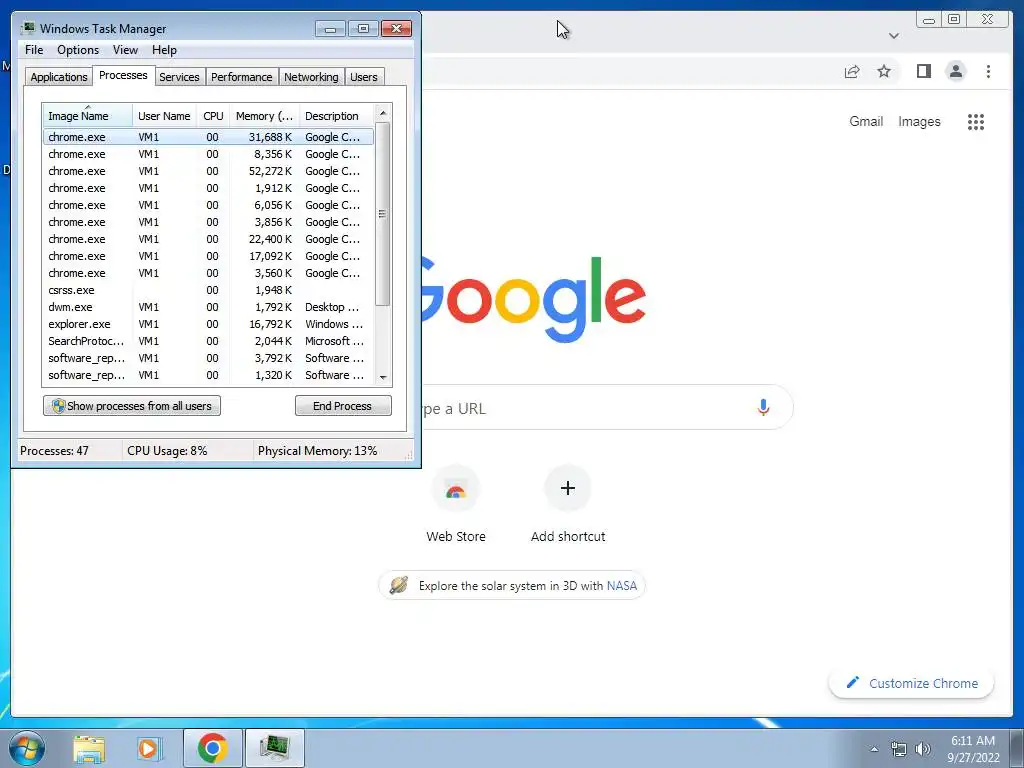
Task: Expand Chrome tab search chevron
Action: 894,36
